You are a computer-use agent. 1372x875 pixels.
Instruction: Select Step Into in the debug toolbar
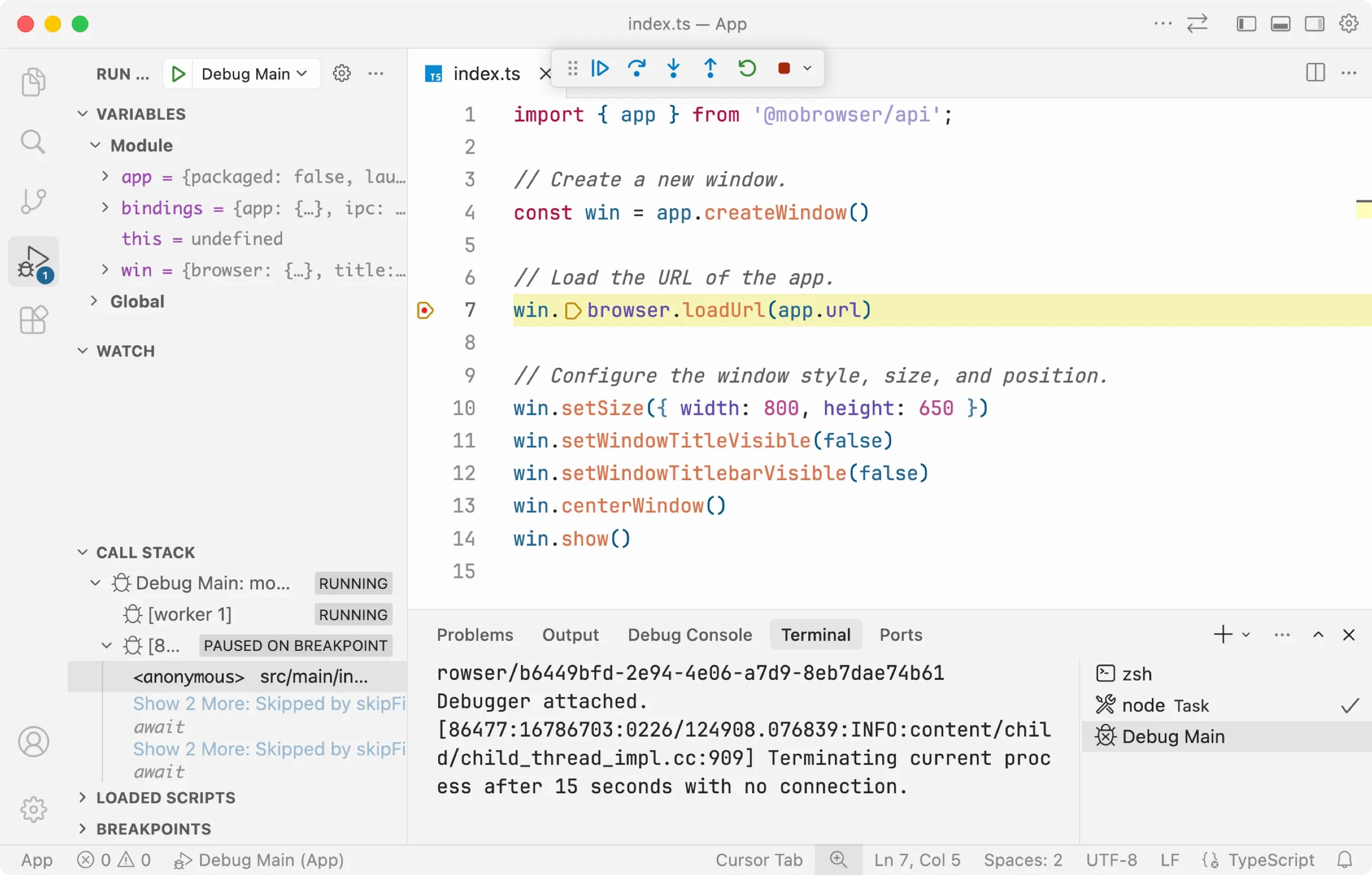point(674,68)
